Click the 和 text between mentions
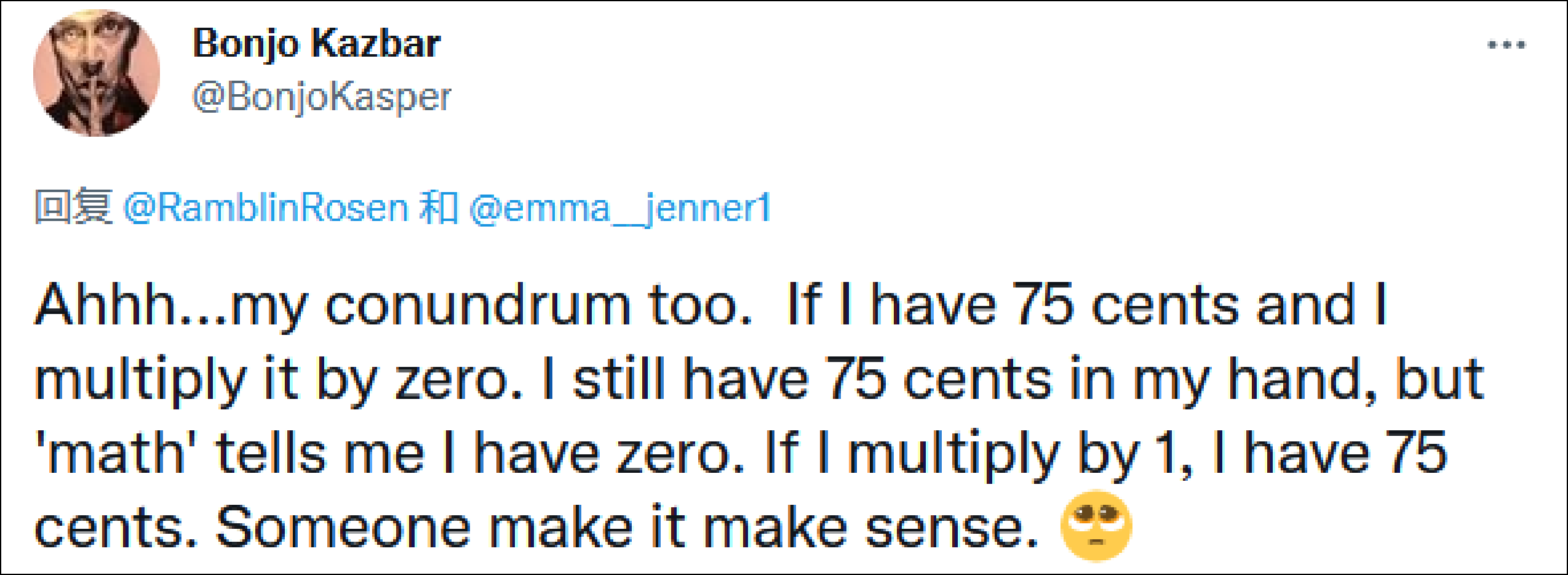Image resolution: width=1568 pixels, height=575 pixels. 438,207
